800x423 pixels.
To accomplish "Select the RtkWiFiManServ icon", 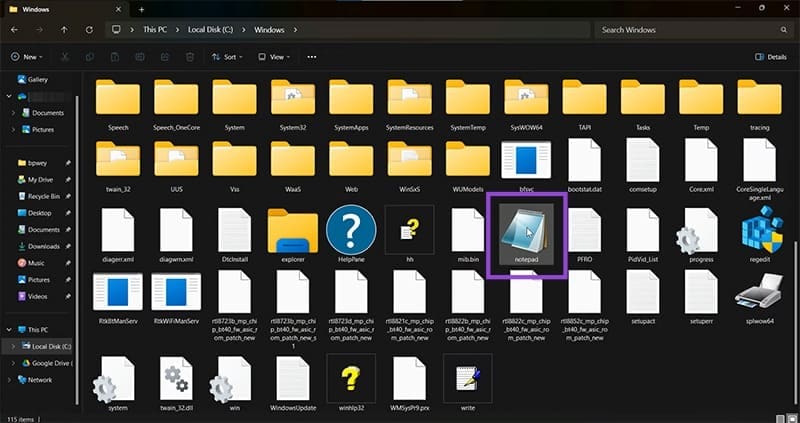I will coord(176,292).
